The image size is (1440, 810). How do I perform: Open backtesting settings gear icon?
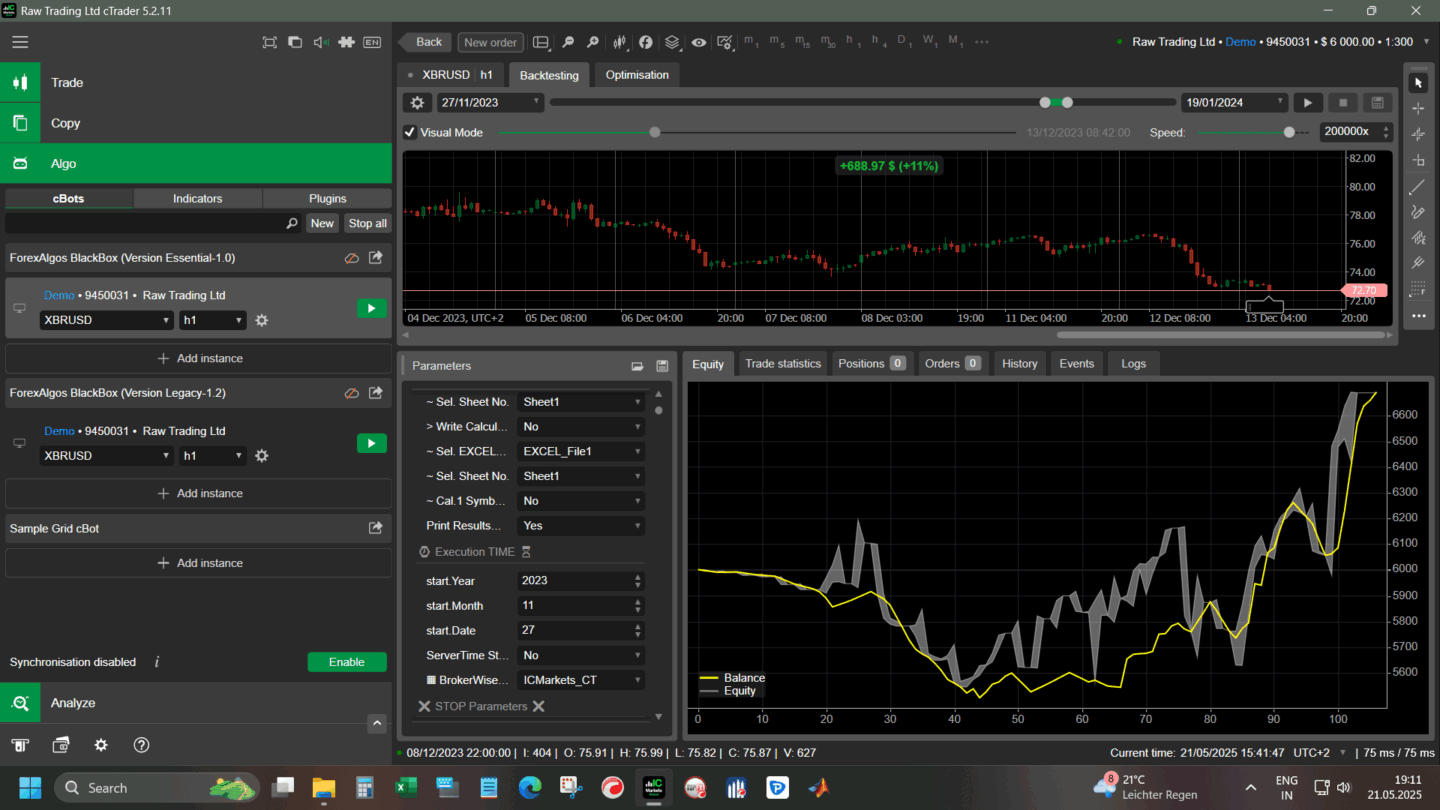[x=418, y=102]
